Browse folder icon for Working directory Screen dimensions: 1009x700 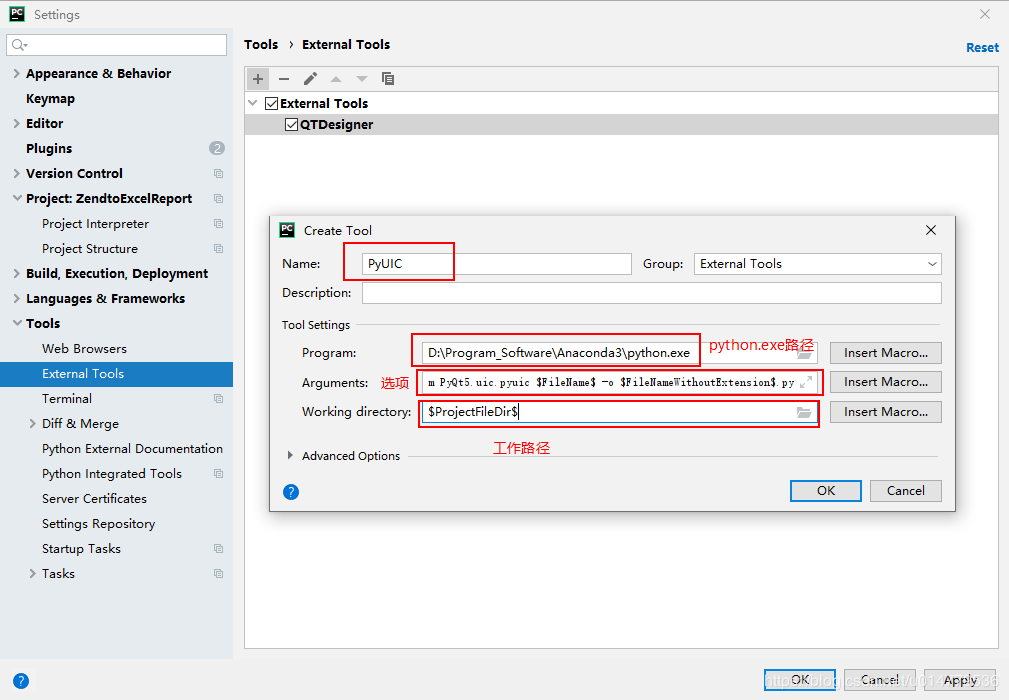click(x=804, y=412)
